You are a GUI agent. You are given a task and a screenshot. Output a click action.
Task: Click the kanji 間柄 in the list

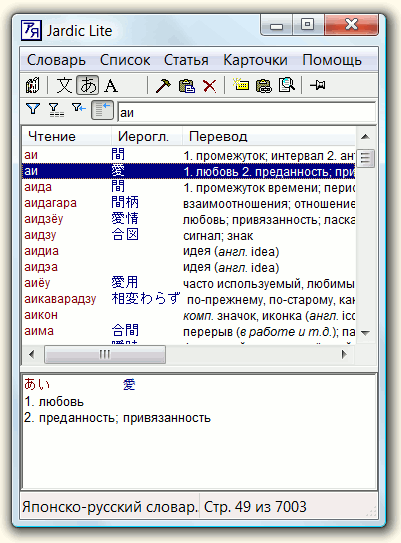pyautogui.click(x=125, y=202)
